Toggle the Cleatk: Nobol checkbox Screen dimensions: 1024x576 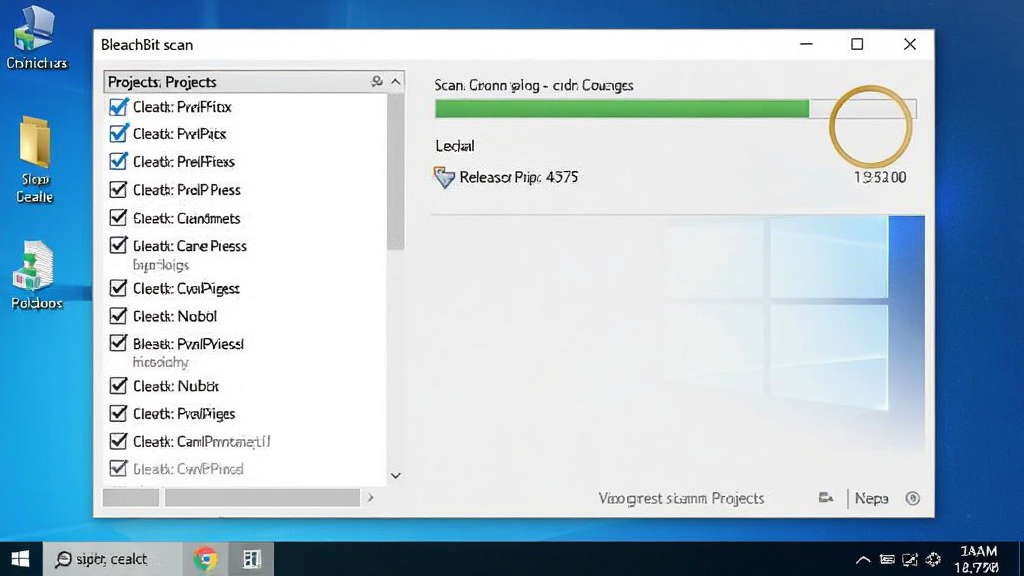pyautogui.click(x=118, y=316)
